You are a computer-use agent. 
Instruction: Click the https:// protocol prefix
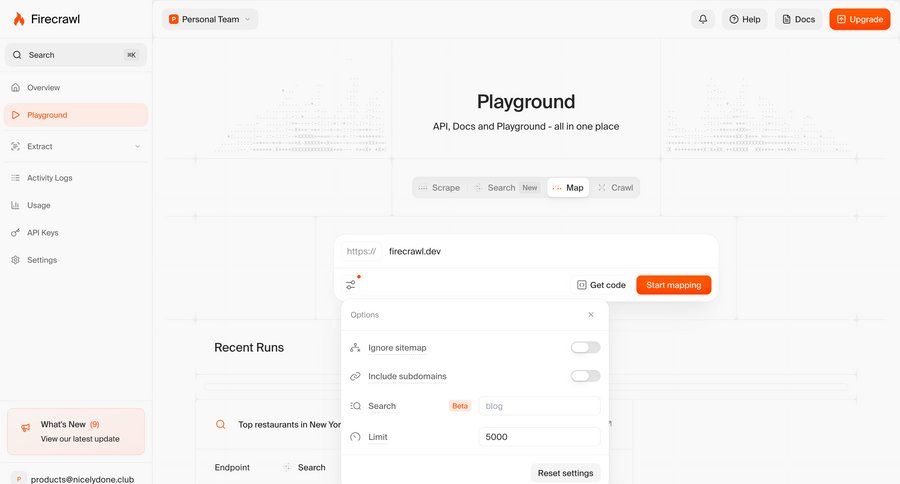pos(361,251)
